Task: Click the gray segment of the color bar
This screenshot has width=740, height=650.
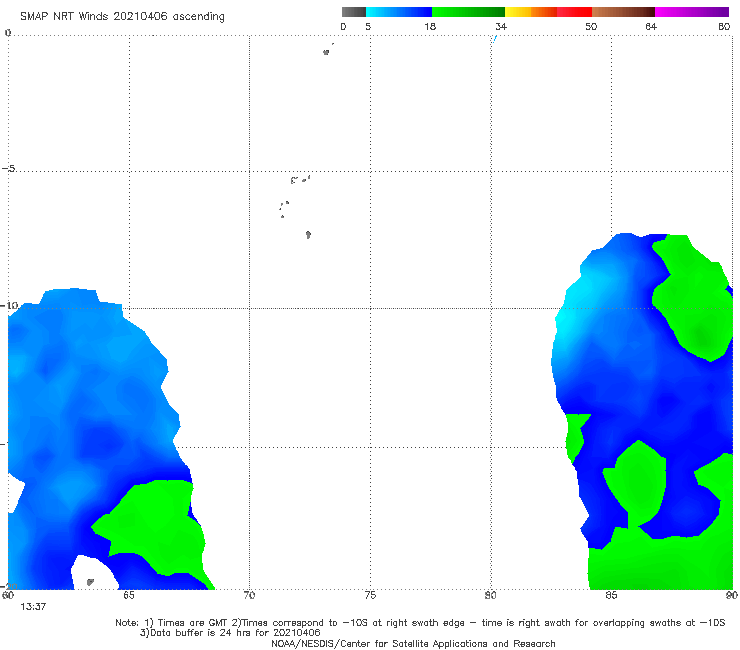Action: [354, 12]
